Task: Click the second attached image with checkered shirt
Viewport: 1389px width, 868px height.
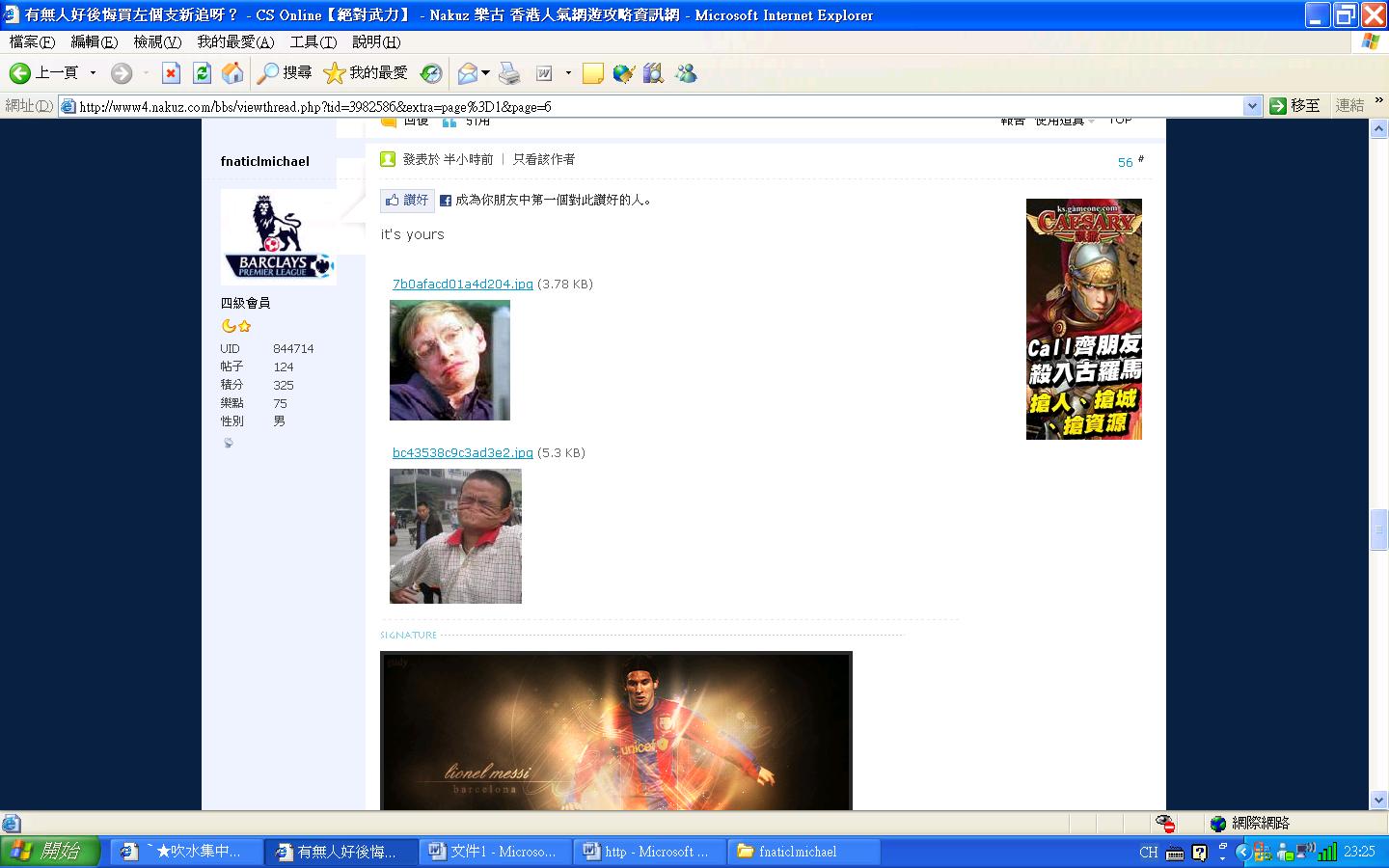Action: click(x=455, y=536)
